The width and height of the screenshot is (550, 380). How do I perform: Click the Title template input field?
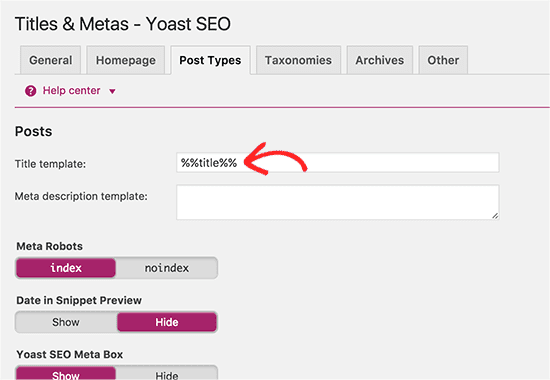[x=337, y=162]
